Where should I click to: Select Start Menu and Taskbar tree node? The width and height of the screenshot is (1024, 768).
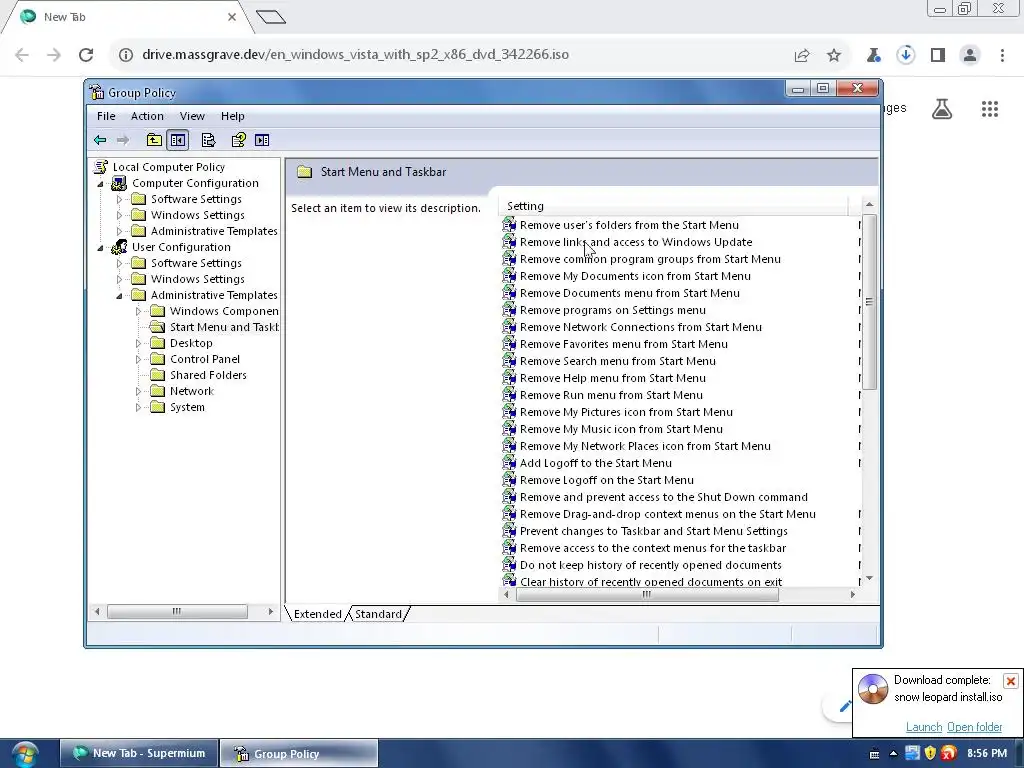(x=223, y=327)
